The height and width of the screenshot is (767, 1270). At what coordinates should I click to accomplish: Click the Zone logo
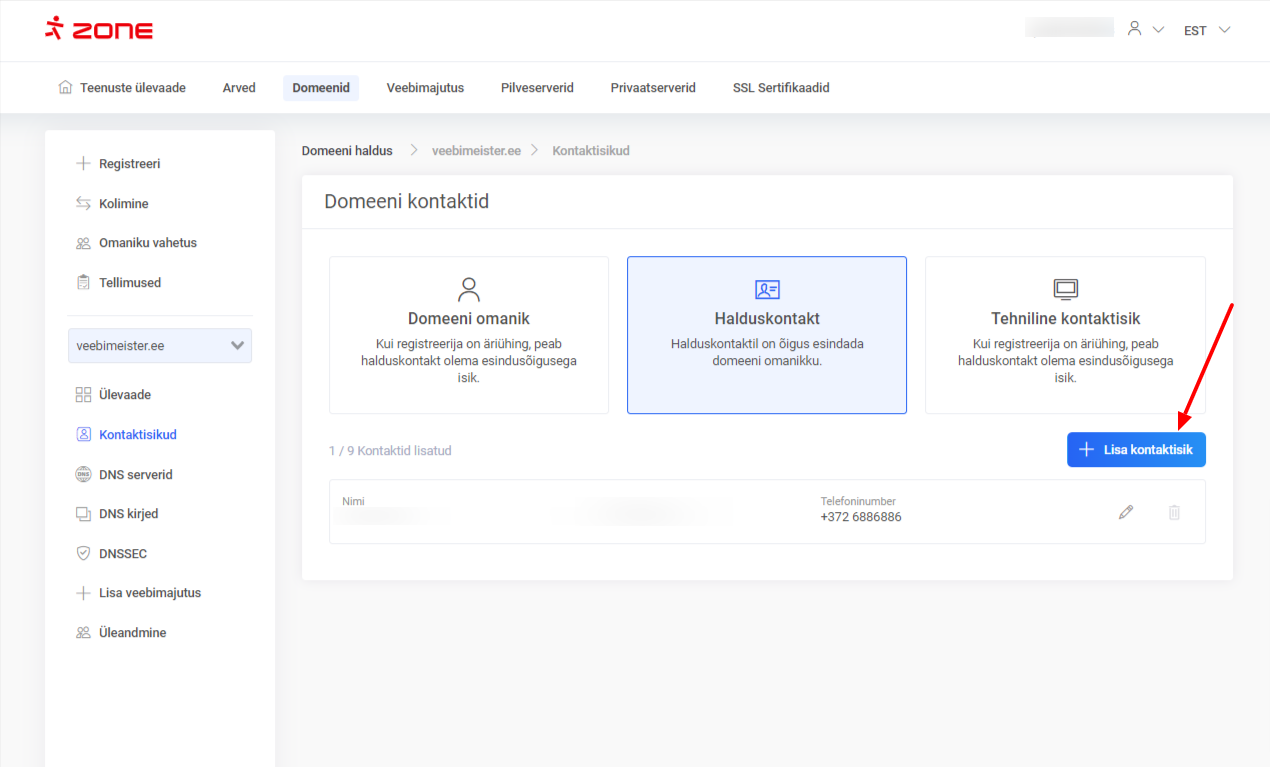click(99, 29)
